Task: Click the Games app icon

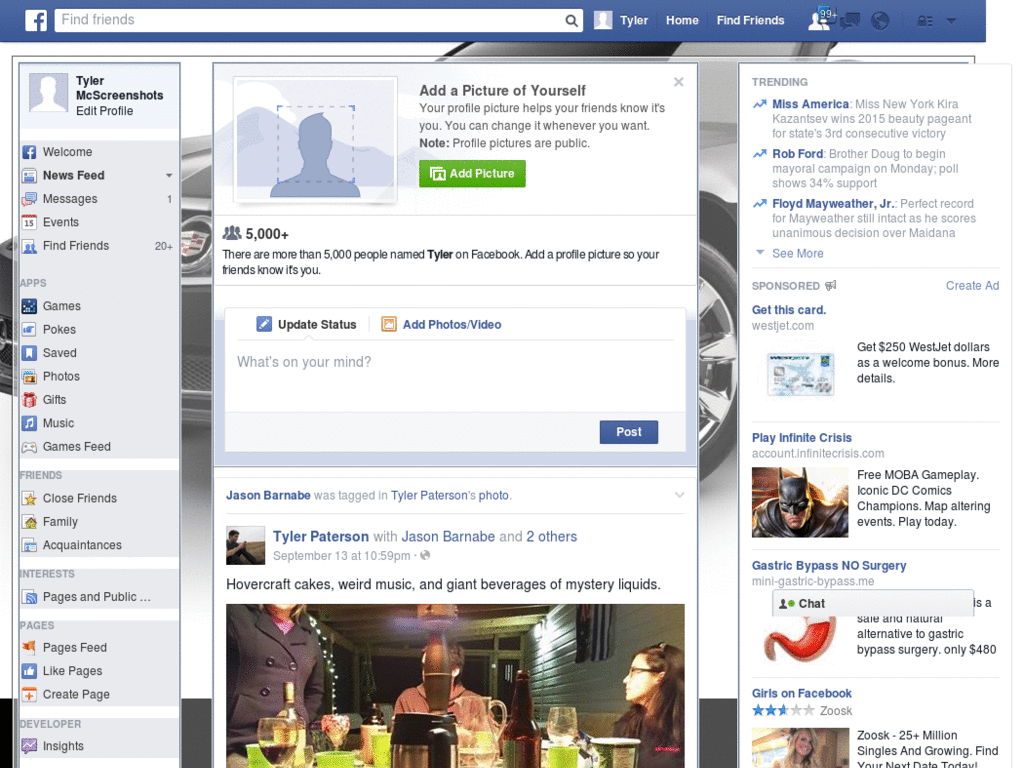Action: [29, 306]
